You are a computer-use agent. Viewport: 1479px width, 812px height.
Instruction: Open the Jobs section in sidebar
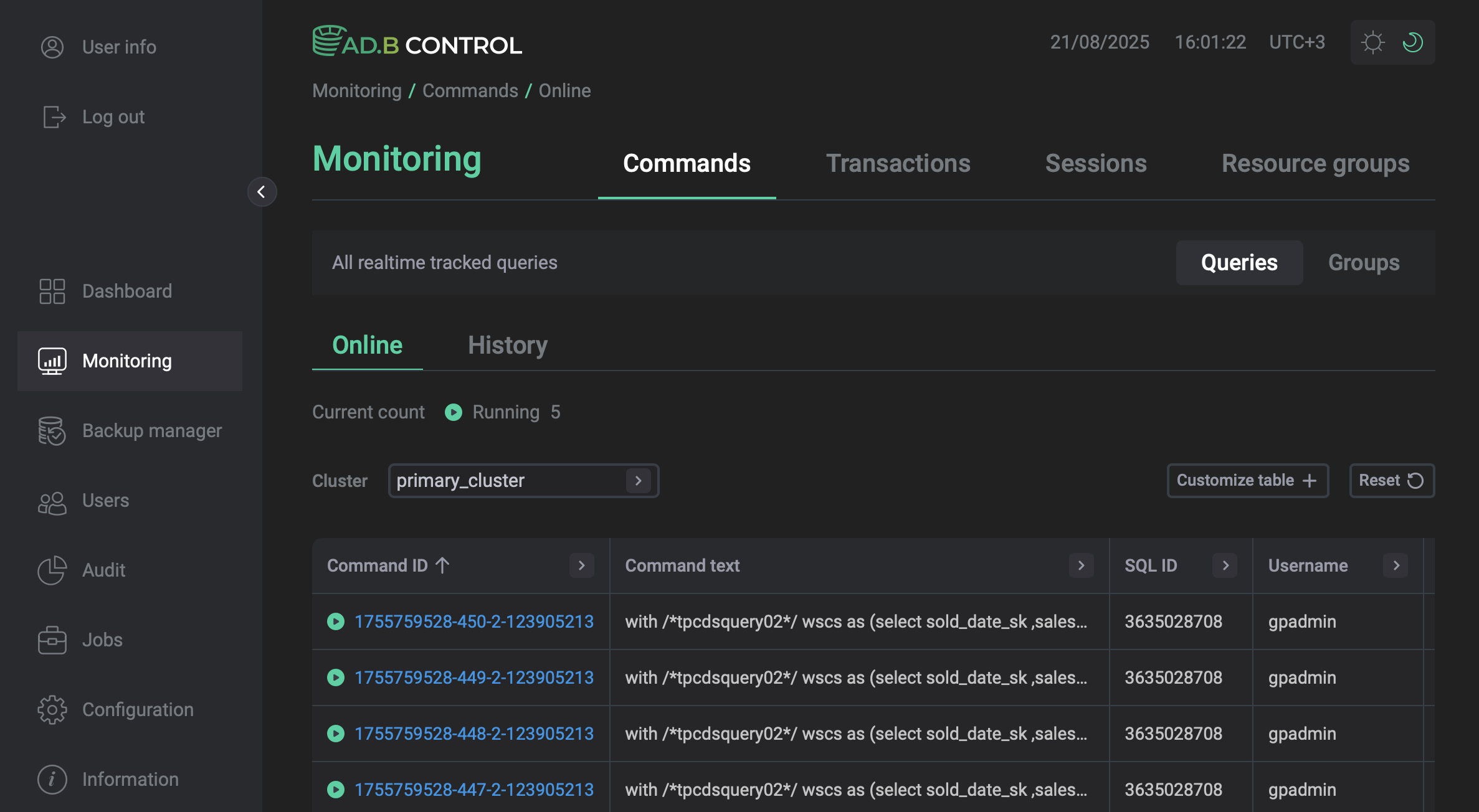pos(102,640)
